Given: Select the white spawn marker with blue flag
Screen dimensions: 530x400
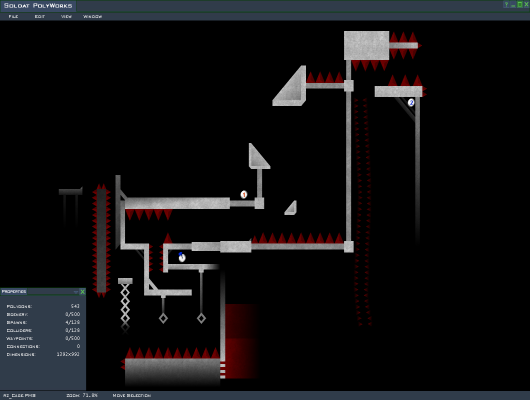Looking at the screenshot, I should coord(182,257).
